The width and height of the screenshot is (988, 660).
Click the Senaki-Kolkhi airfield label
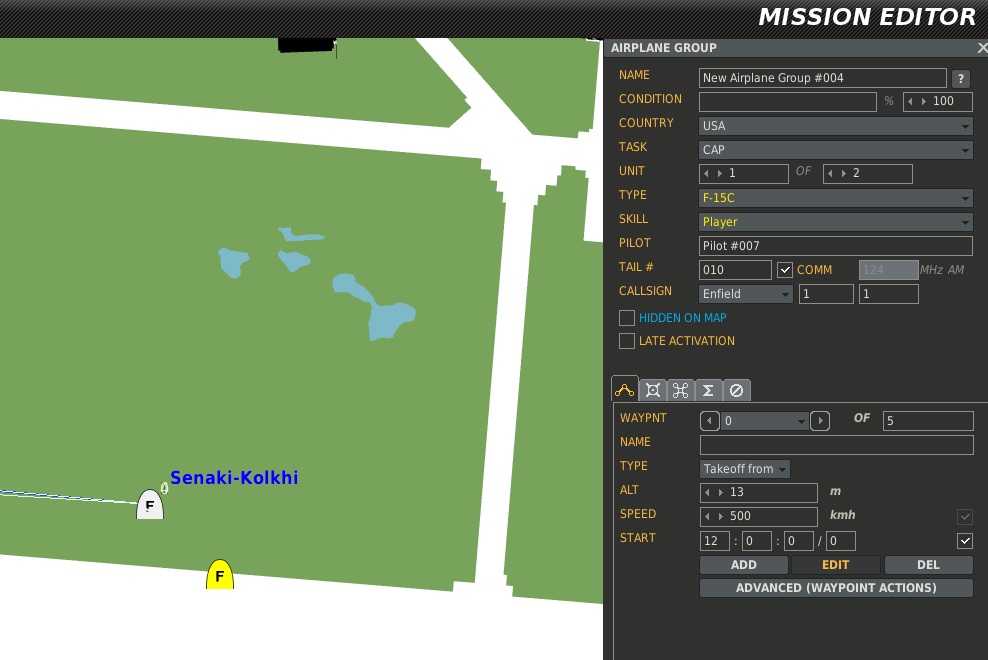click(x=234, y=478)
